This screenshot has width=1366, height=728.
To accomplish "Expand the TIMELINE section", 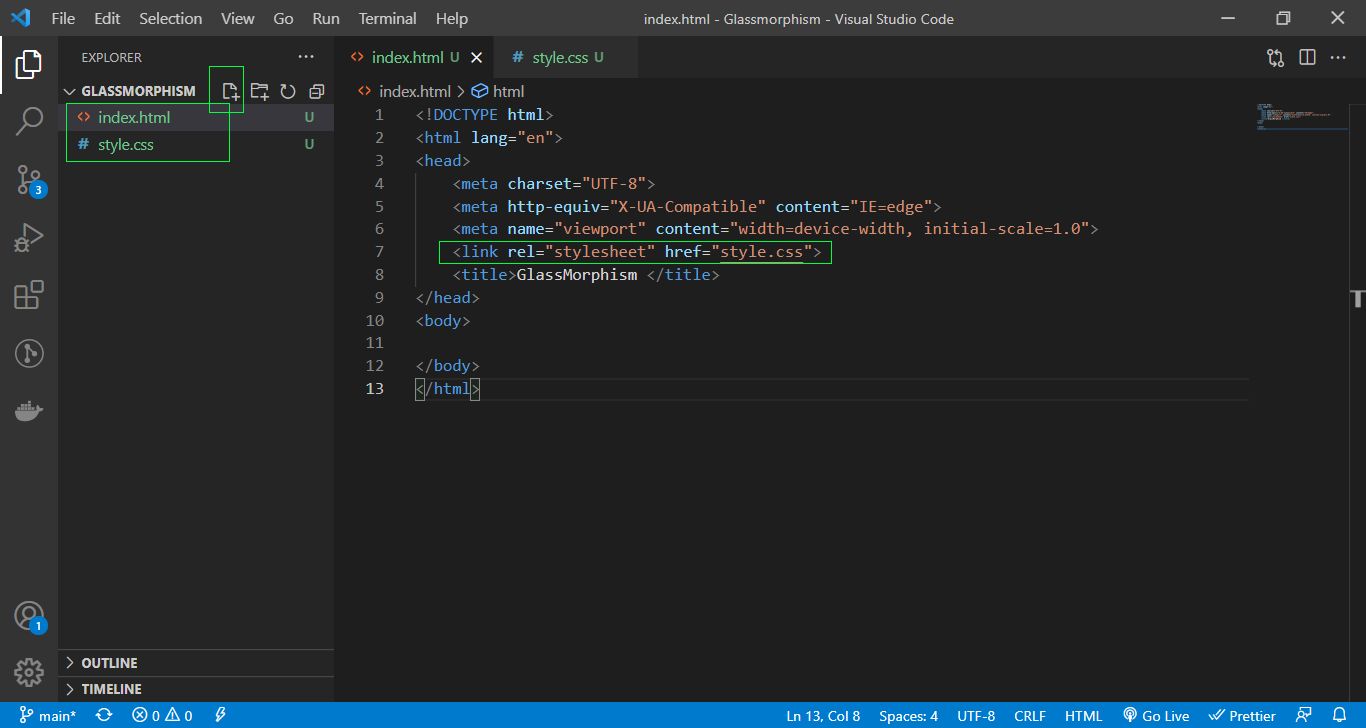I will click(x=196, y=689).
